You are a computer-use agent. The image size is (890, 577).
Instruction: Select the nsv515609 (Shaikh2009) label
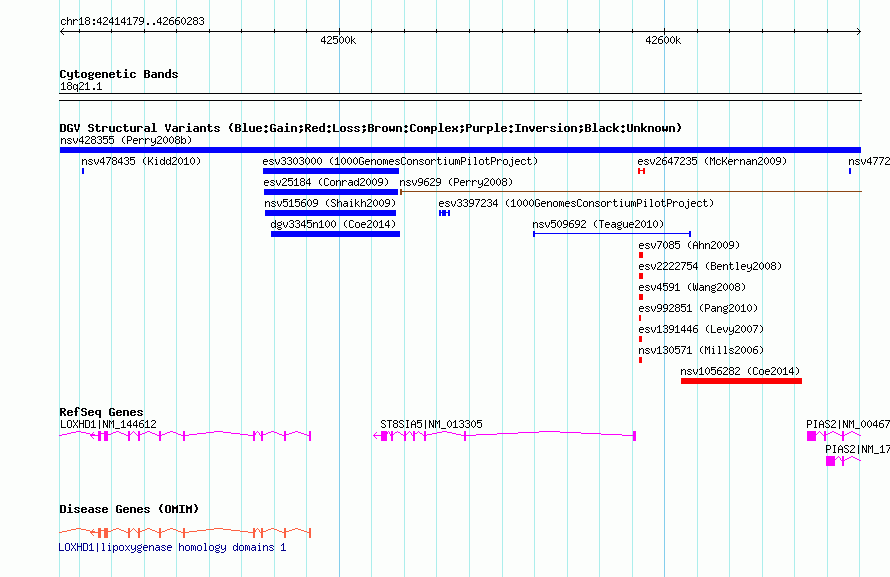pyautogui.click(x=330, y=203)
